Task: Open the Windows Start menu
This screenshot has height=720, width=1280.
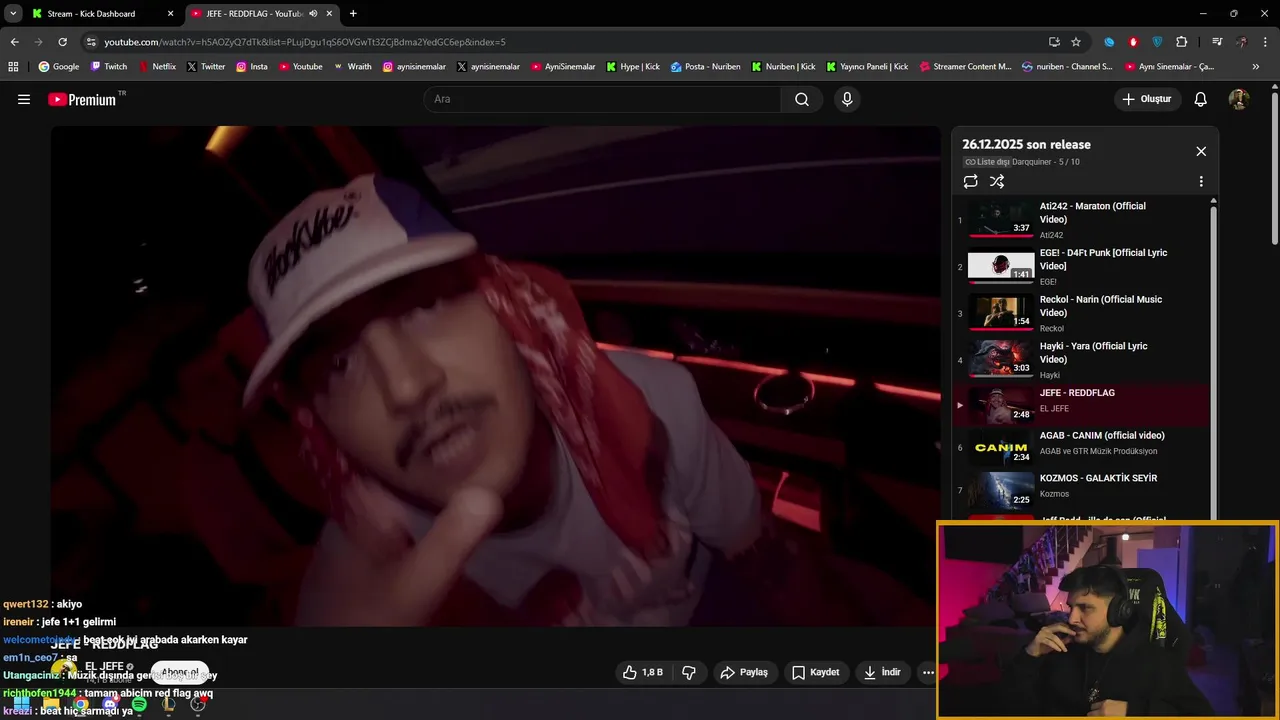Action: tap(22, 705)
